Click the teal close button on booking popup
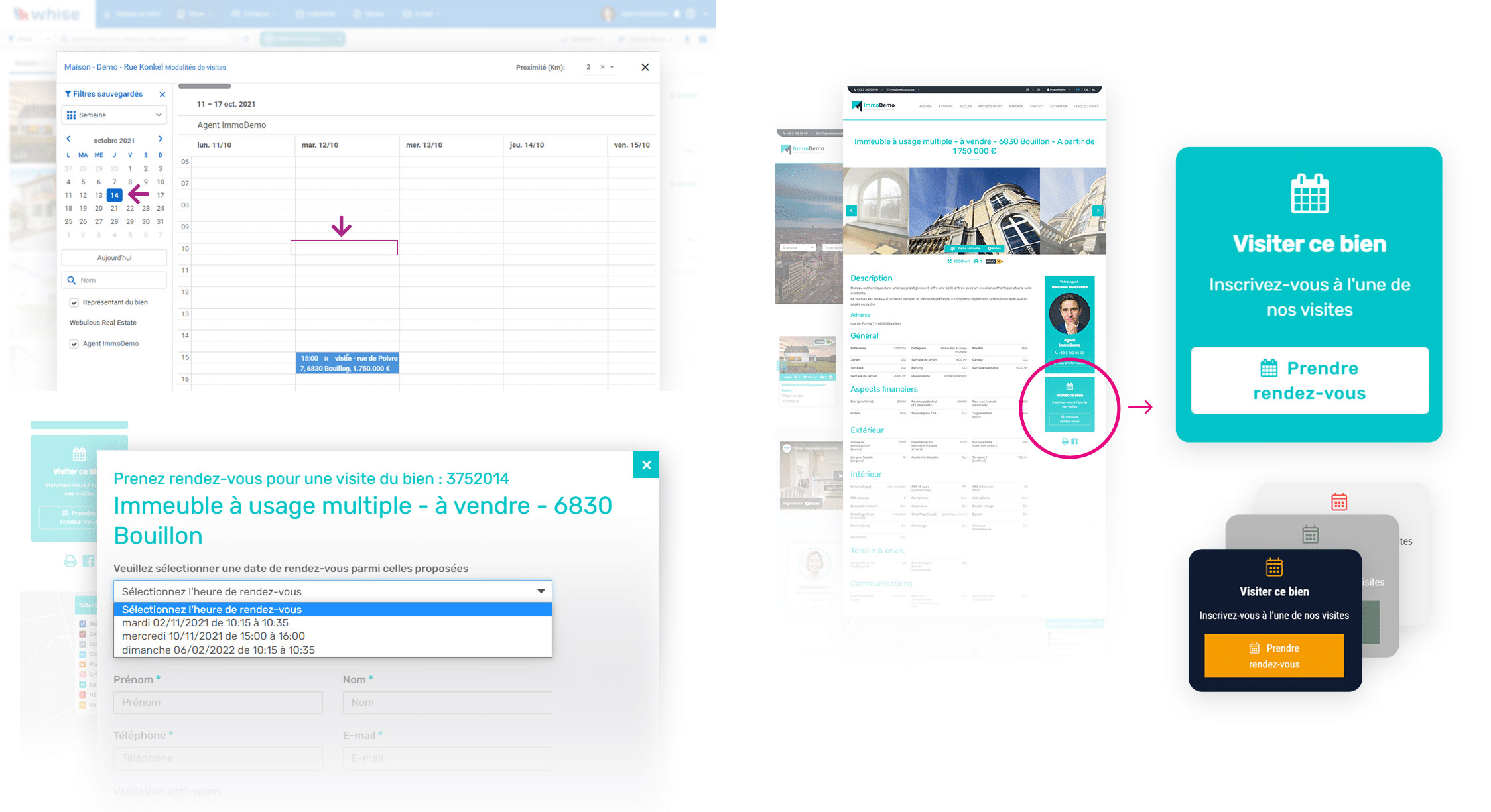The width and height of the screenshot is (1491, 812). point(646,465)
